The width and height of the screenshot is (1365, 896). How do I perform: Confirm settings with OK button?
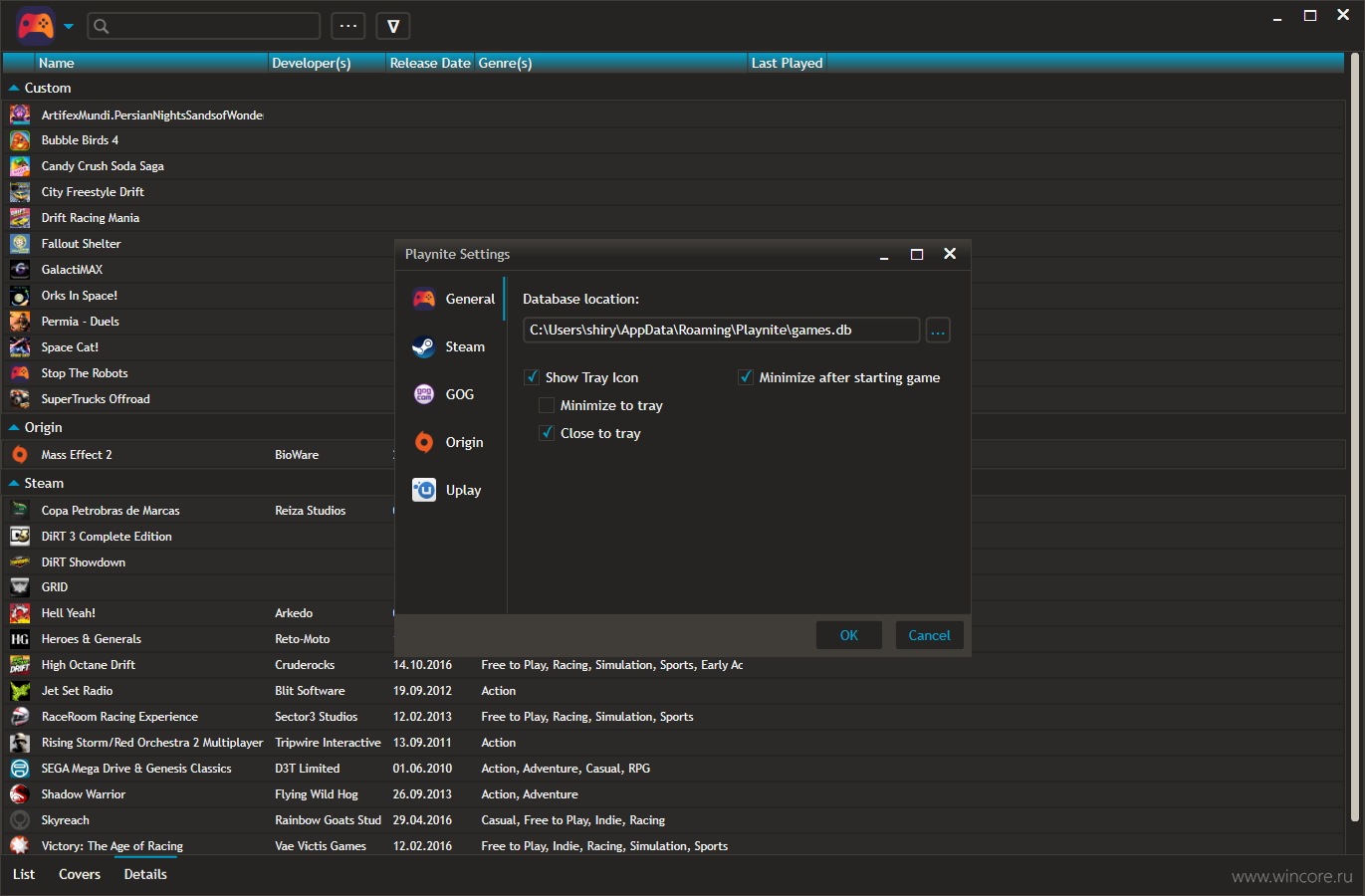click(848, 635)
